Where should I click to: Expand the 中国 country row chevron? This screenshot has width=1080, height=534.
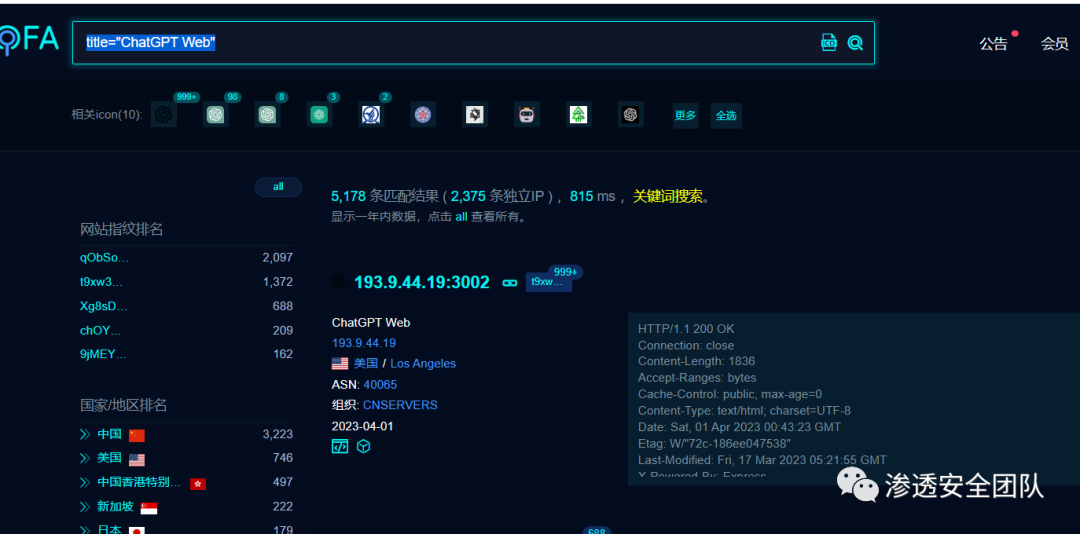click(x=85, y=434)
